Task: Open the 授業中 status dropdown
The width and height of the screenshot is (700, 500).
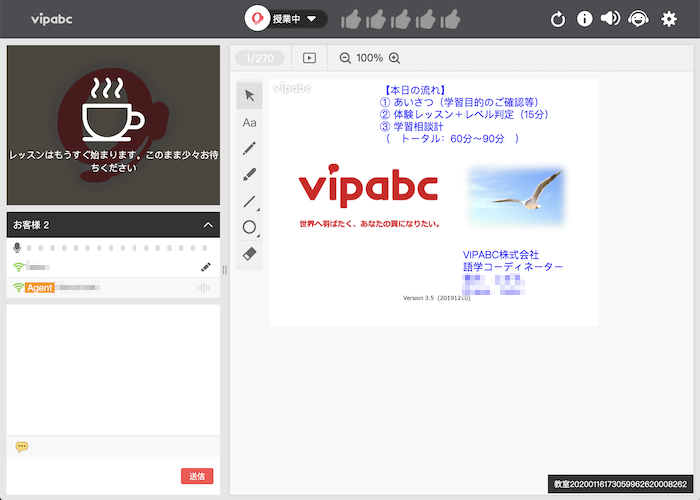Action: click(294, 19)
